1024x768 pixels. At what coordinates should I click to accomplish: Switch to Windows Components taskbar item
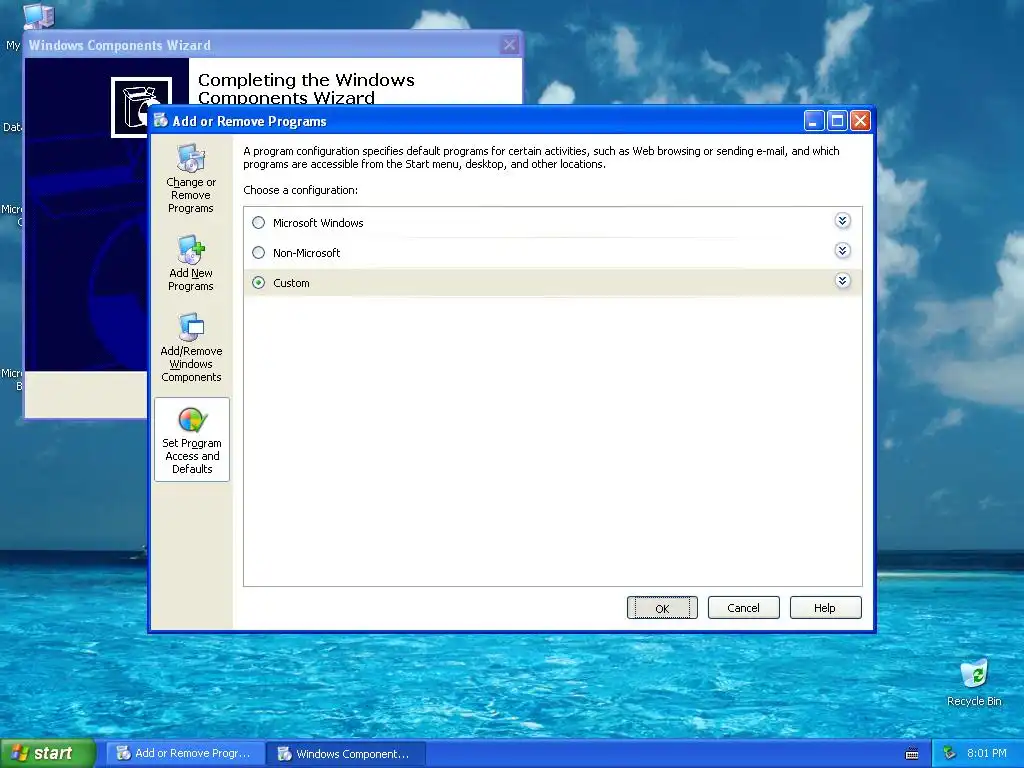tap(347, 754)
